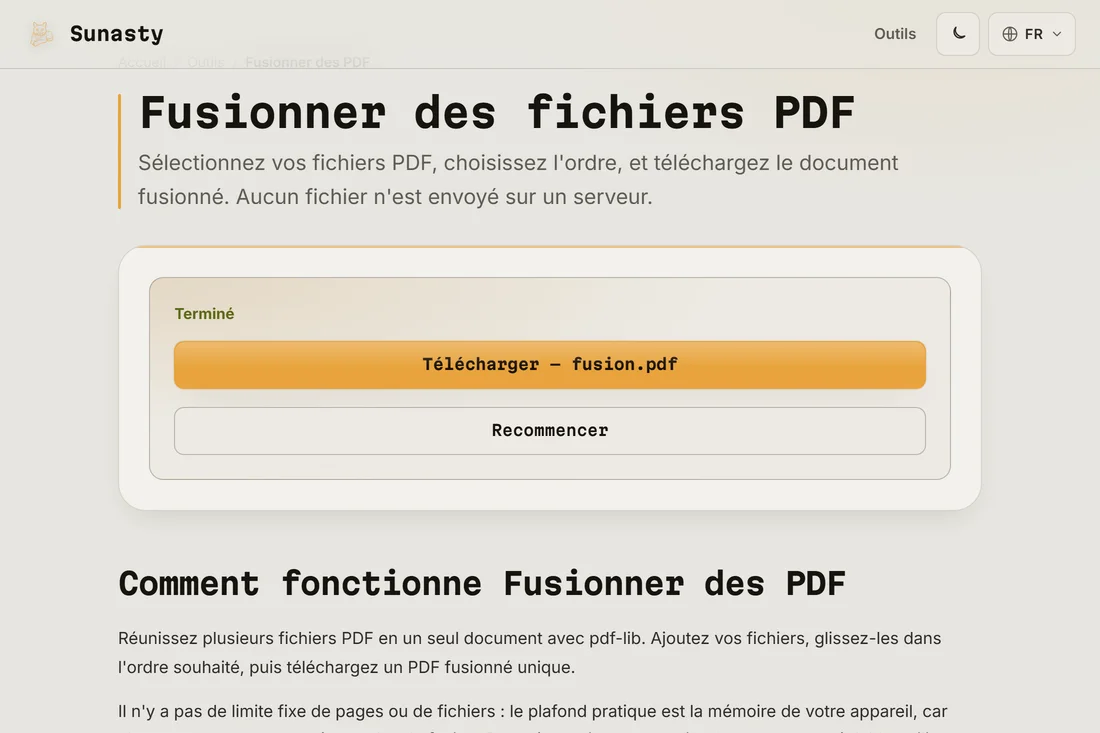Open the Outils navigation link
The width and height of the screenshot is (1100, 733).
[894, 34]
